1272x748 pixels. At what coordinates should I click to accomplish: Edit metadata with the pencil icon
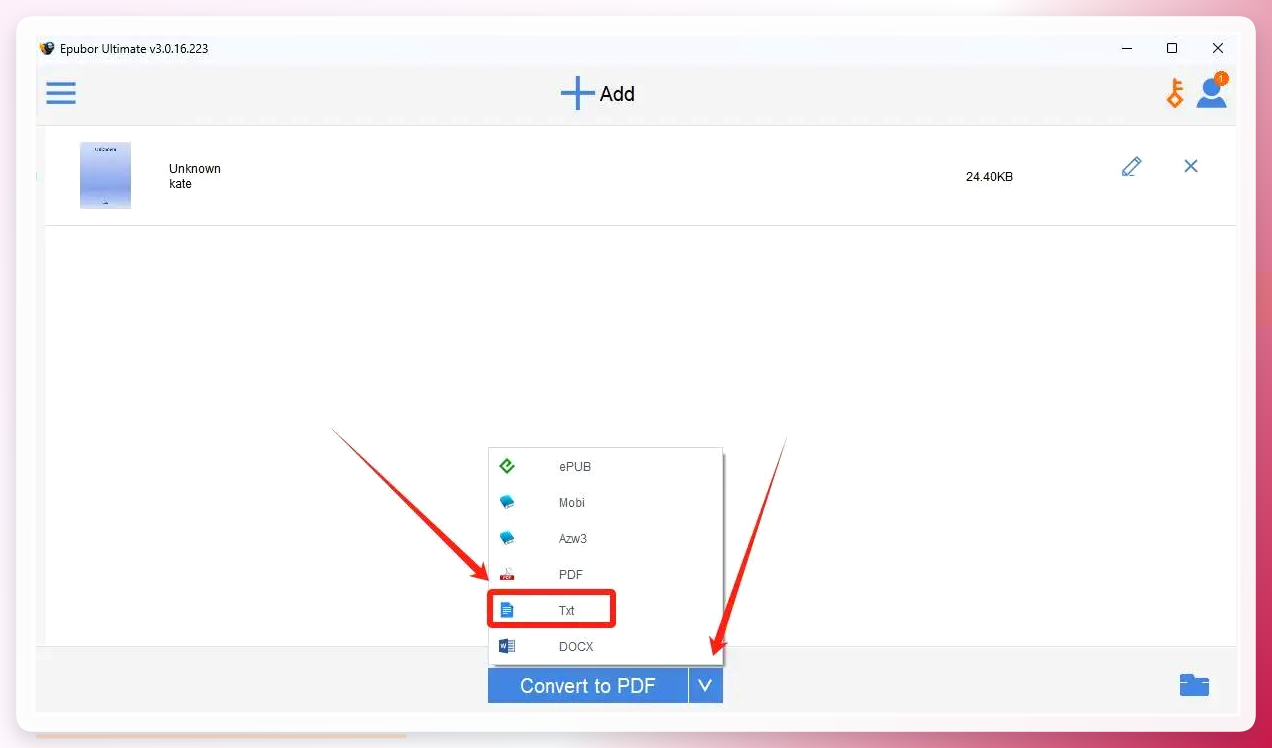point(1132,166)
